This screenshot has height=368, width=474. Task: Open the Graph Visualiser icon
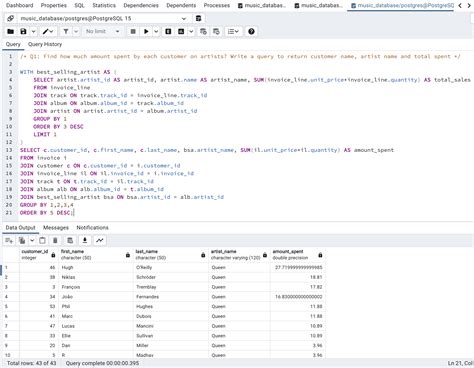(99, 240)
